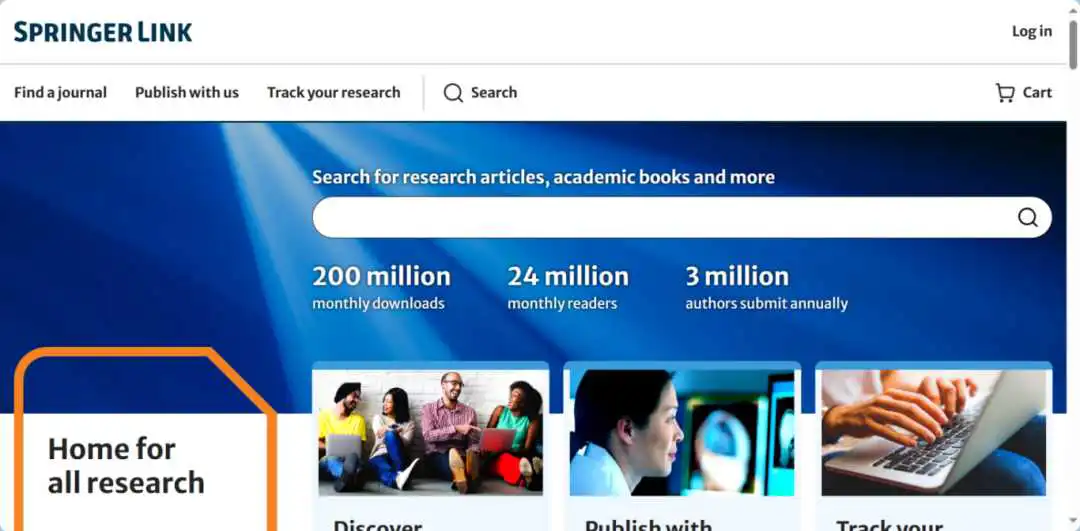Click the Springer Link logo
Image resolution: width=1080 pixels, height=531 pixels.
point(103,32)
